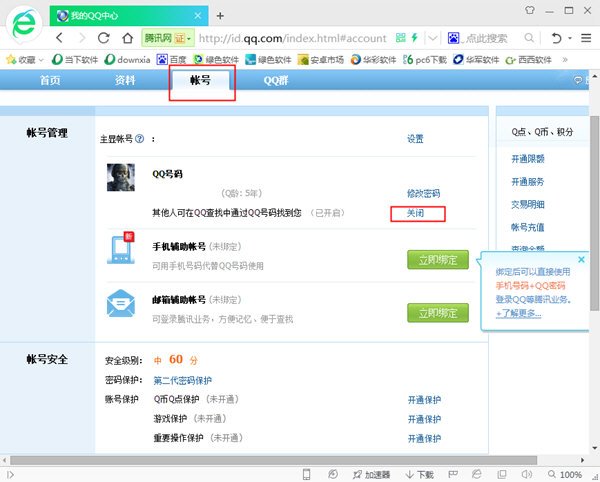Toggle the sidebar icon at status bar left
Image resolution: width=600 pixels, height=482 pixels.
[x=10, y=475]
